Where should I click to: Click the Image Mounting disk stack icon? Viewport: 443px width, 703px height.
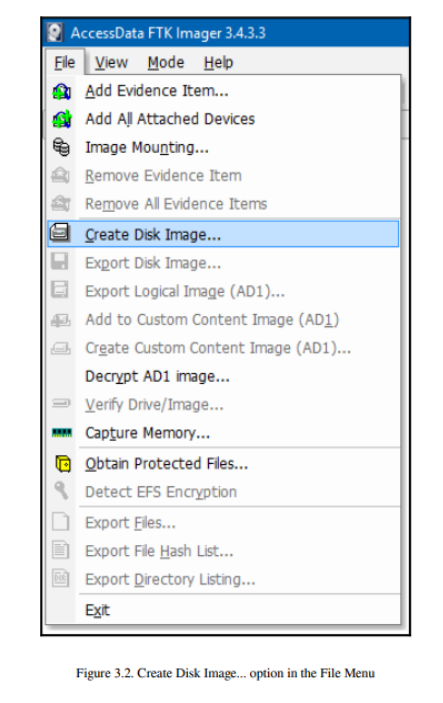pos(61,147)
